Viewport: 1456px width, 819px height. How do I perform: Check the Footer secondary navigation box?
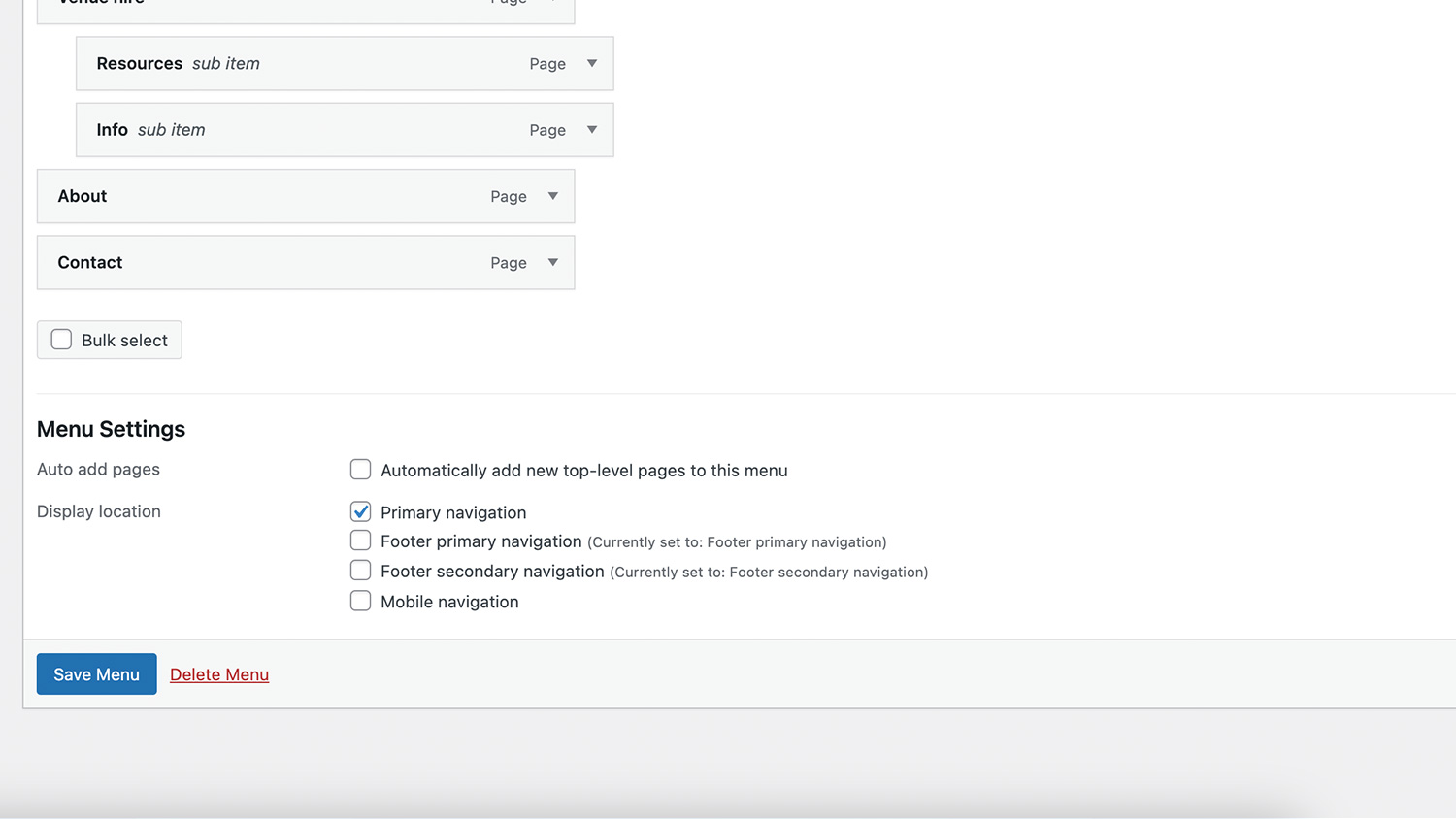tap(360, 571)
